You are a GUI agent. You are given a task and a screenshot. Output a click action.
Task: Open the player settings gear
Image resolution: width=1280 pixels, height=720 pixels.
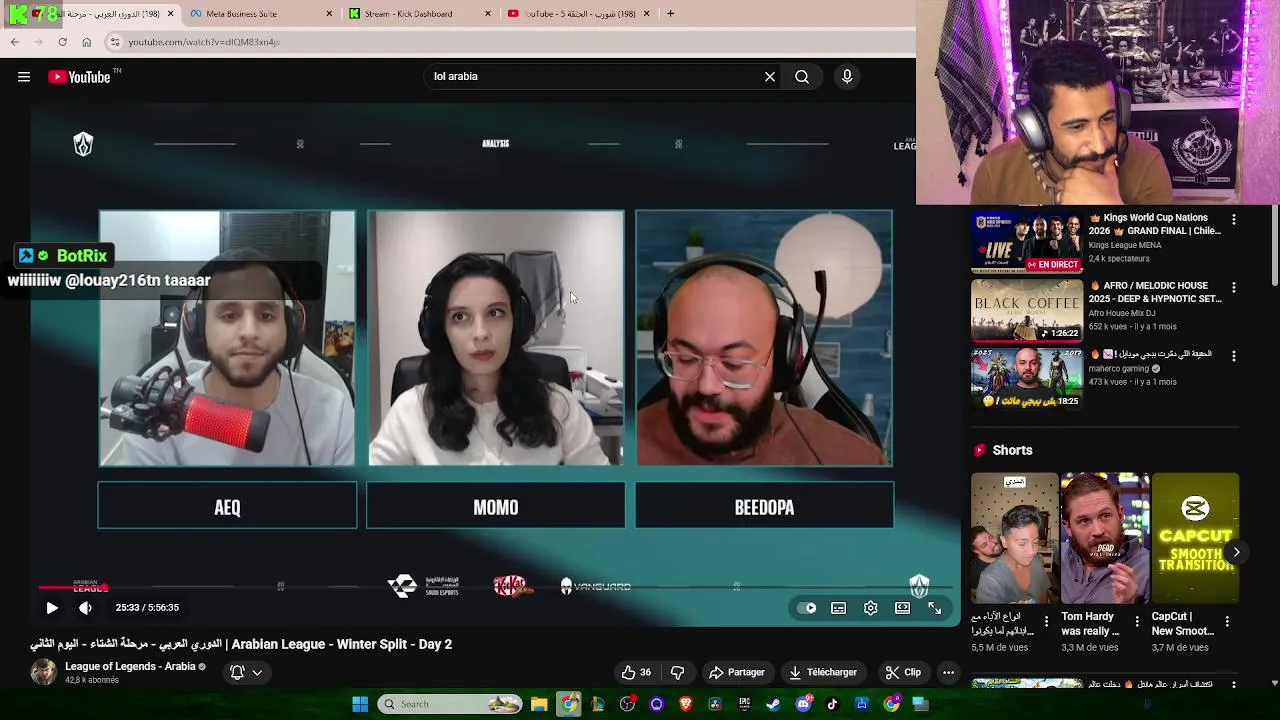tap(871, 608)
